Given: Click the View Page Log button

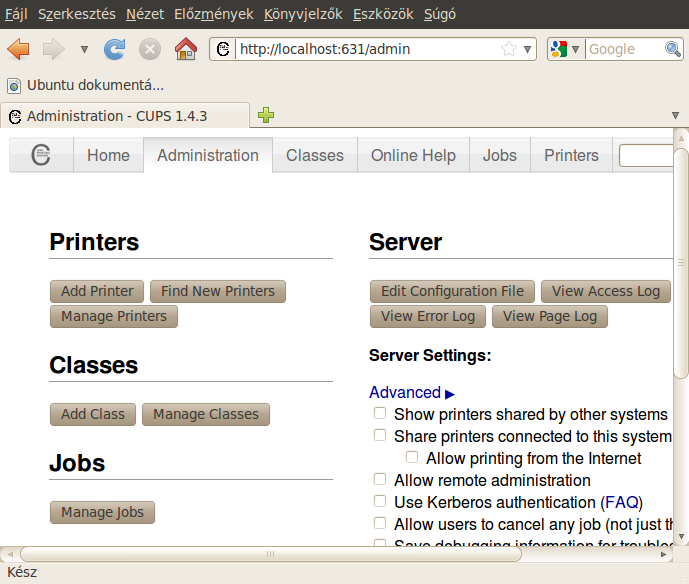Looking at the screenshot, I should [x=550, y=316].
